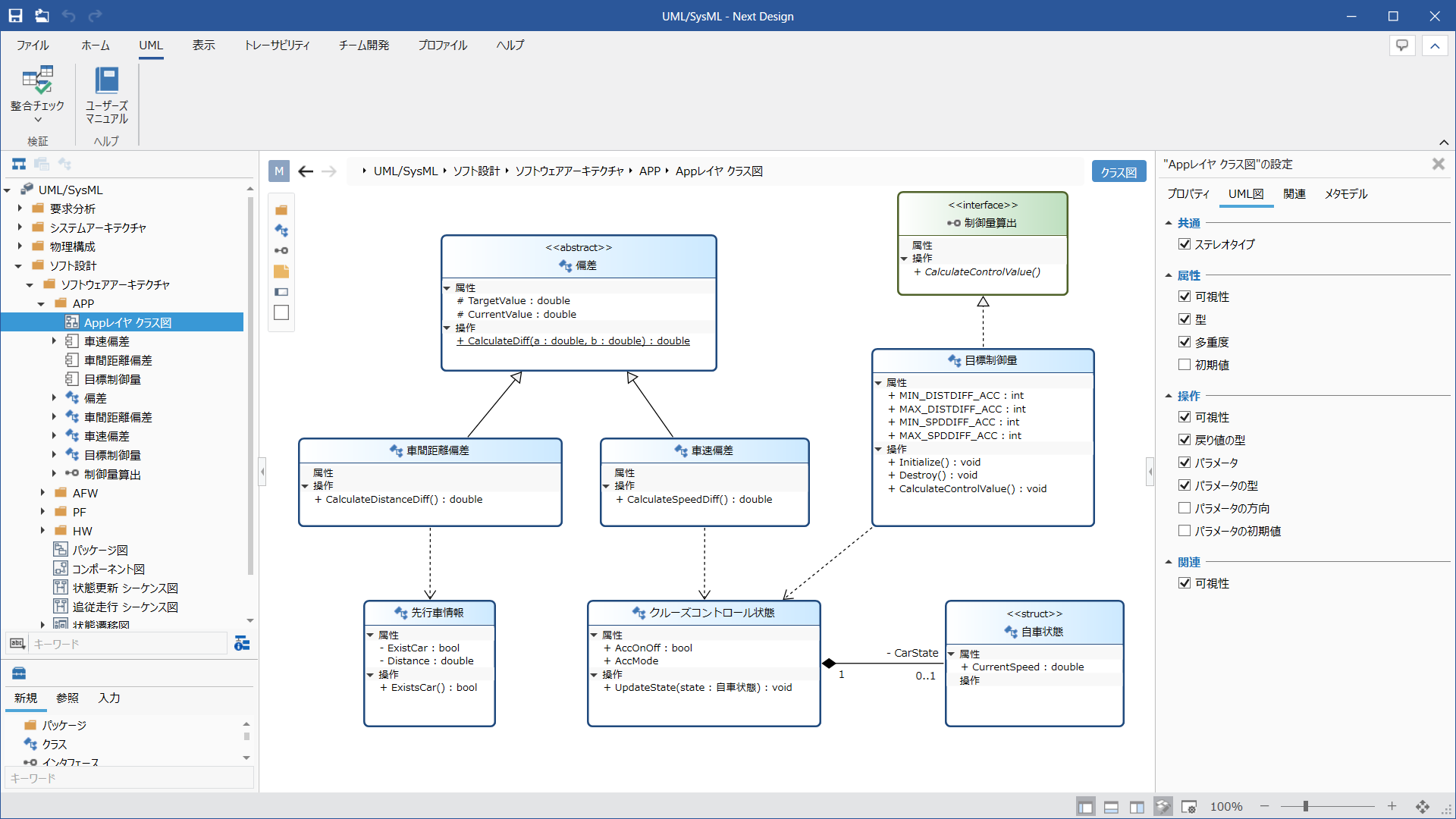Click the ソフト設計 breadcrumb link
1456x819 pixels.
point(476,171)
